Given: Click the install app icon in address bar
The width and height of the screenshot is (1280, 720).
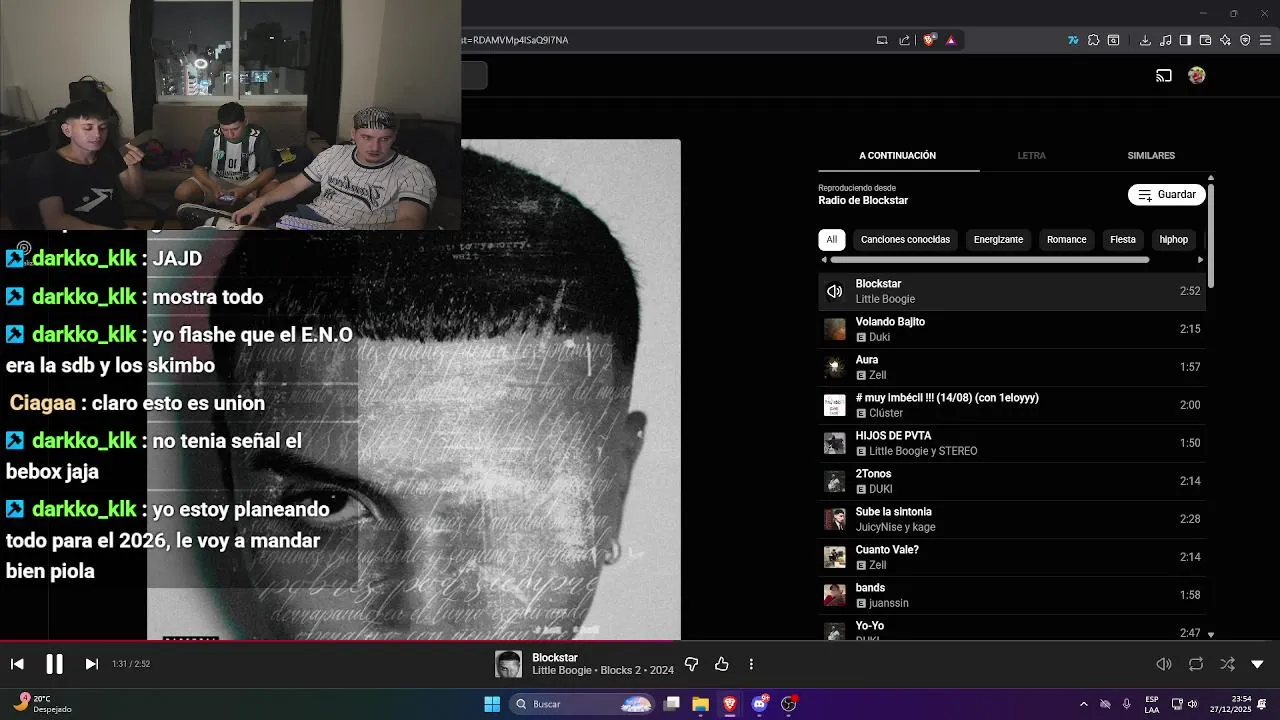Looking at the screenshot, I should pos(882,40).
